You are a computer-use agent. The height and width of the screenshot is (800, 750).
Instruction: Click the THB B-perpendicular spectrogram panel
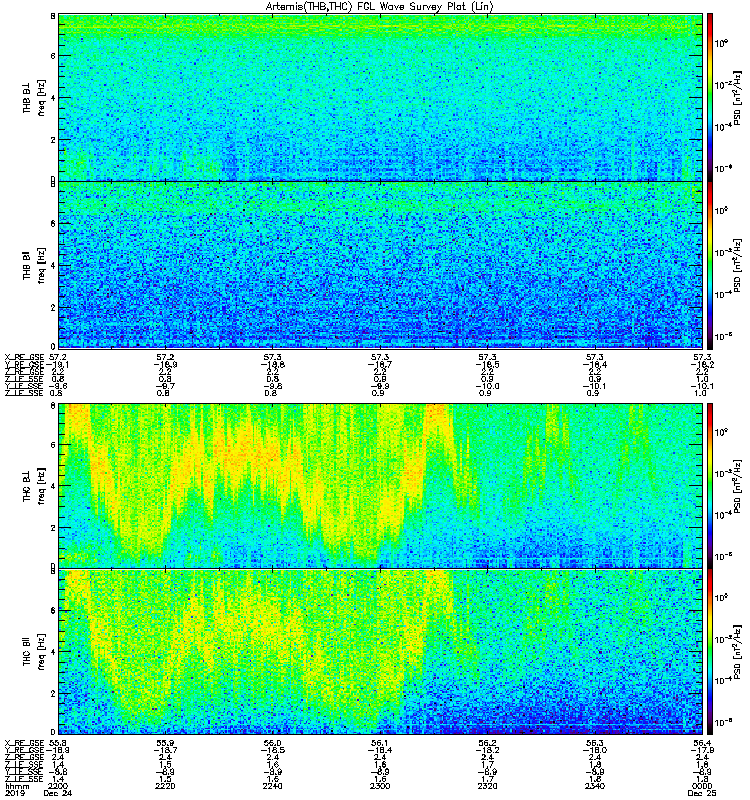(381, 97)
